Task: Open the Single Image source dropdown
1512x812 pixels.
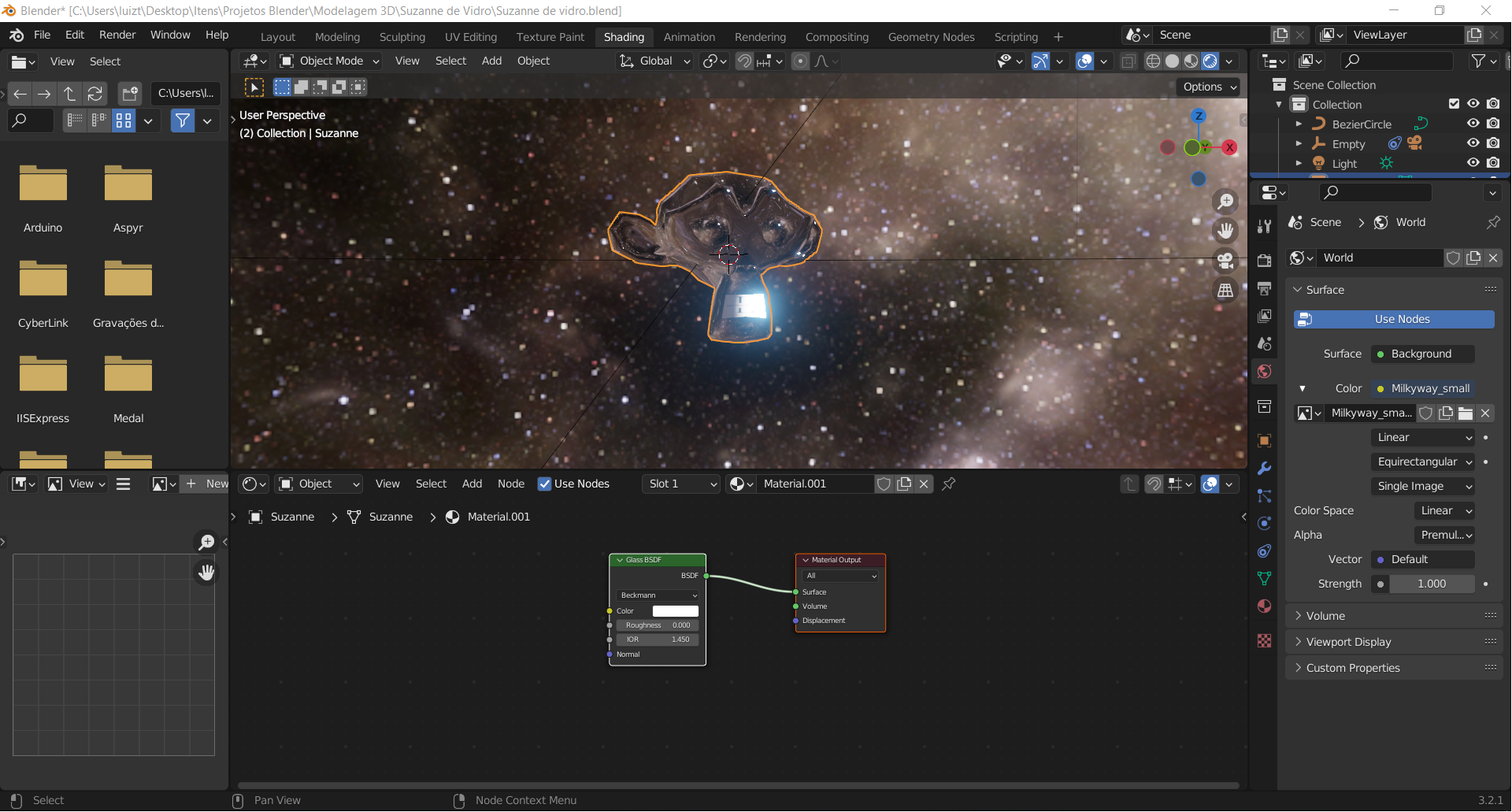Action: coord(1423,487)
